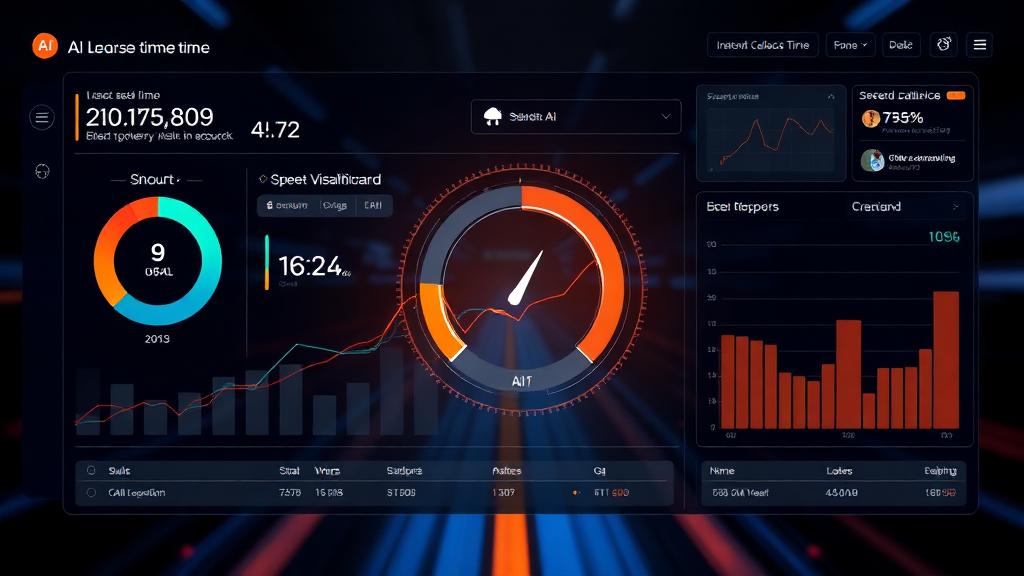
Task: Click the cloud icon in the dropdown
Action: coord(492,117)
